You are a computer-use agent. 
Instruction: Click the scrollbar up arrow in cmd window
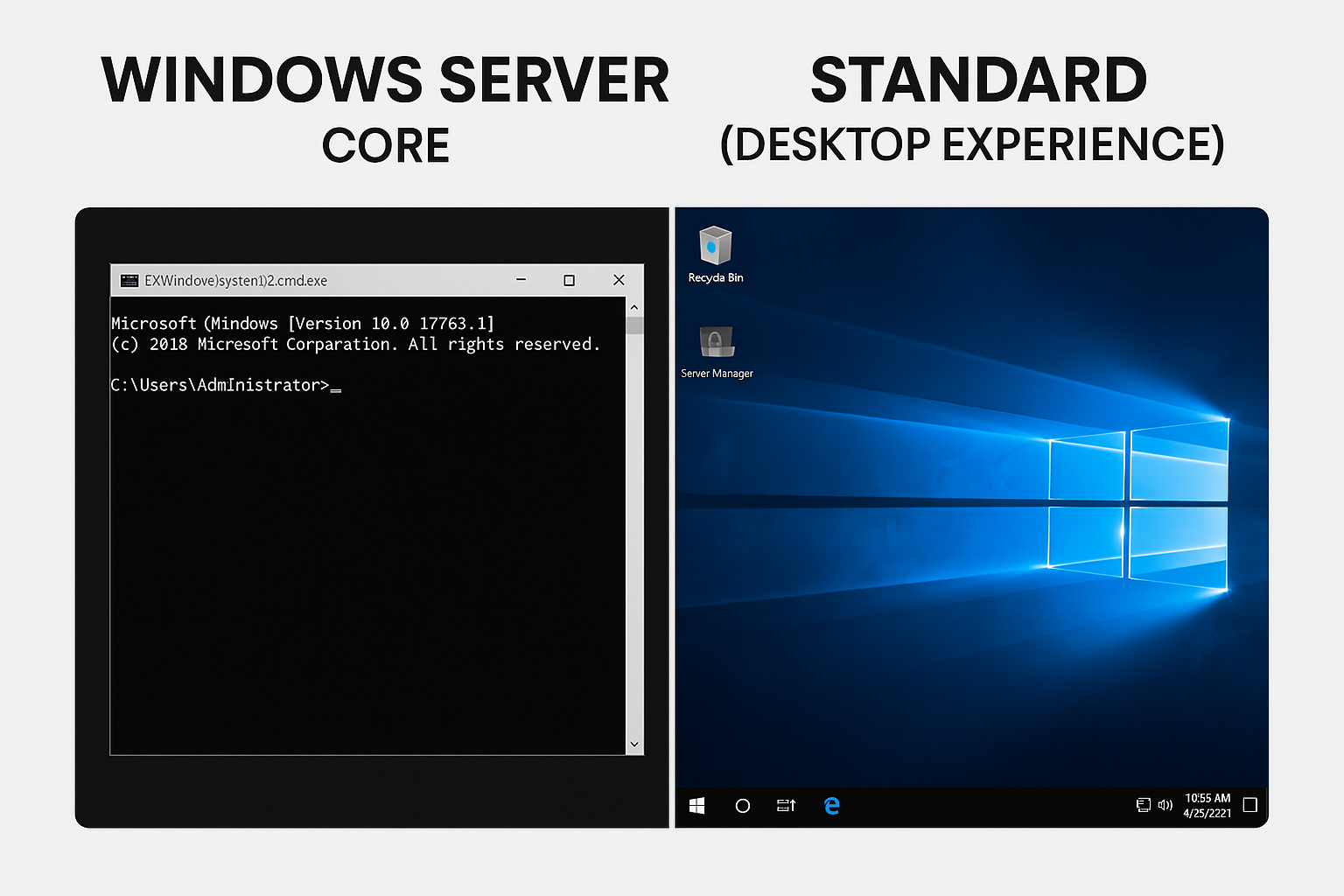pyautogui.click(x=633, y=305)
